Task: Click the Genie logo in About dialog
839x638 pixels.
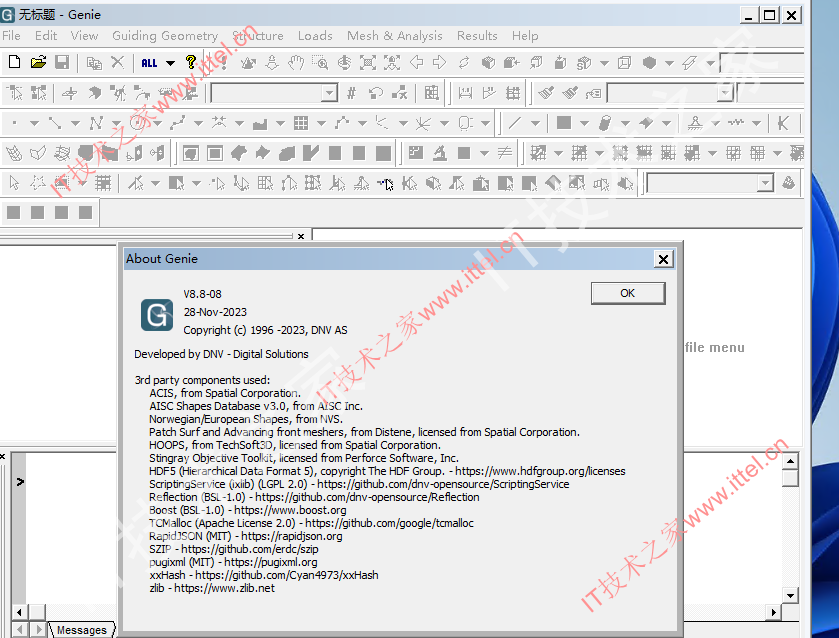Action: (x=157, y=315)
